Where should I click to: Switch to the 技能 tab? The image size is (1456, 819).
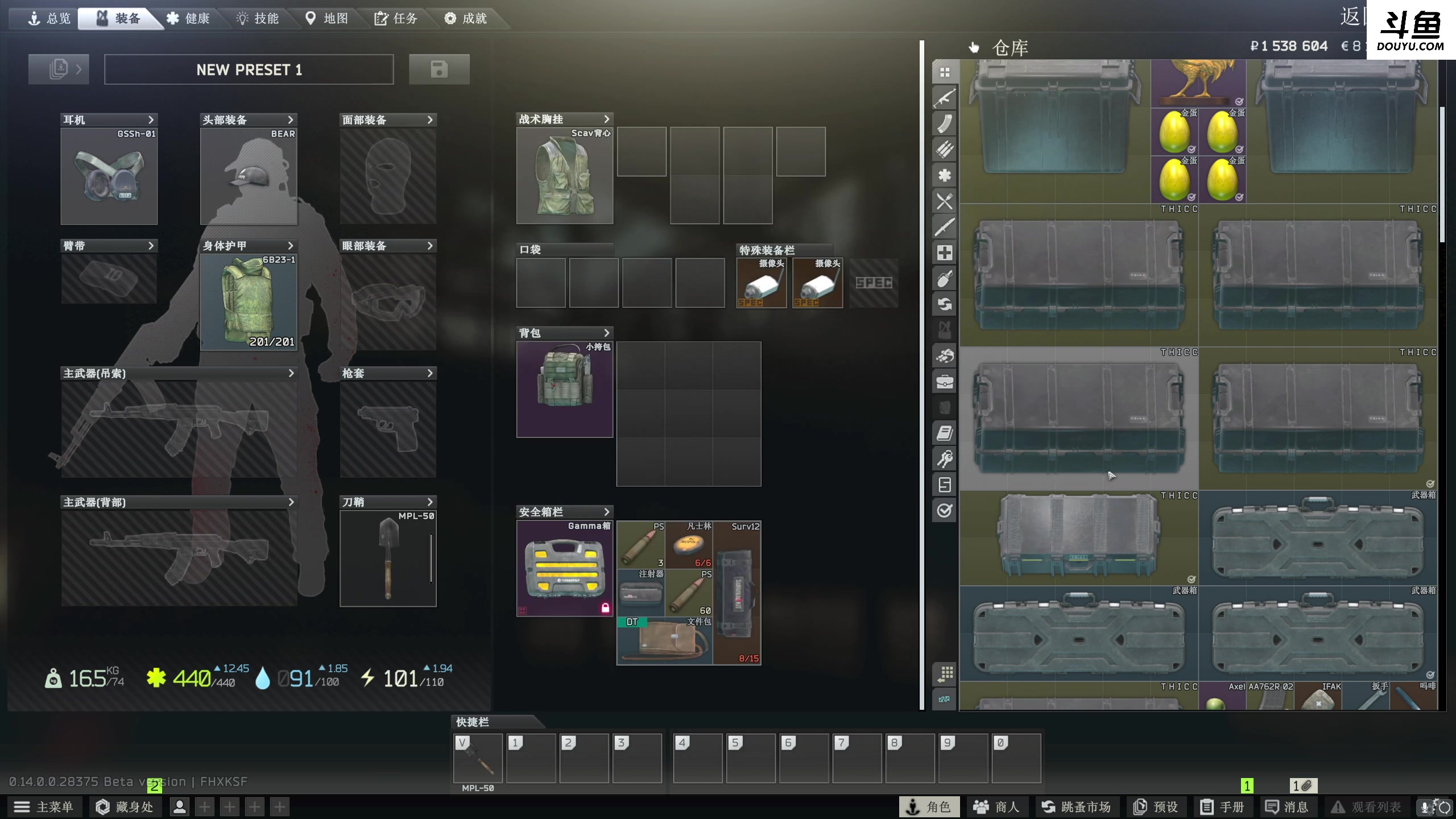coord(258,18)
